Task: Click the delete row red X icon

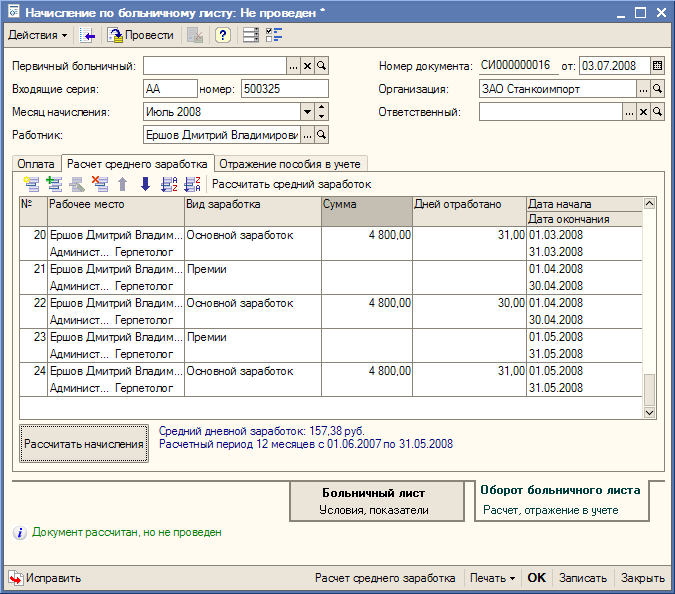Action: 100,184
